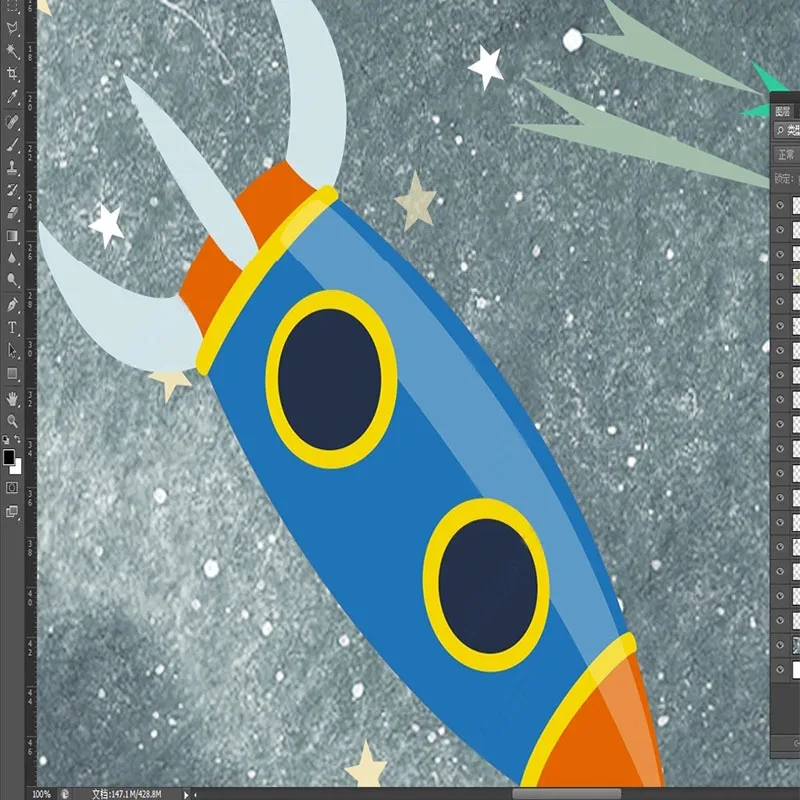
Task: Choose the Brush tool
Action: click(12, 145)
